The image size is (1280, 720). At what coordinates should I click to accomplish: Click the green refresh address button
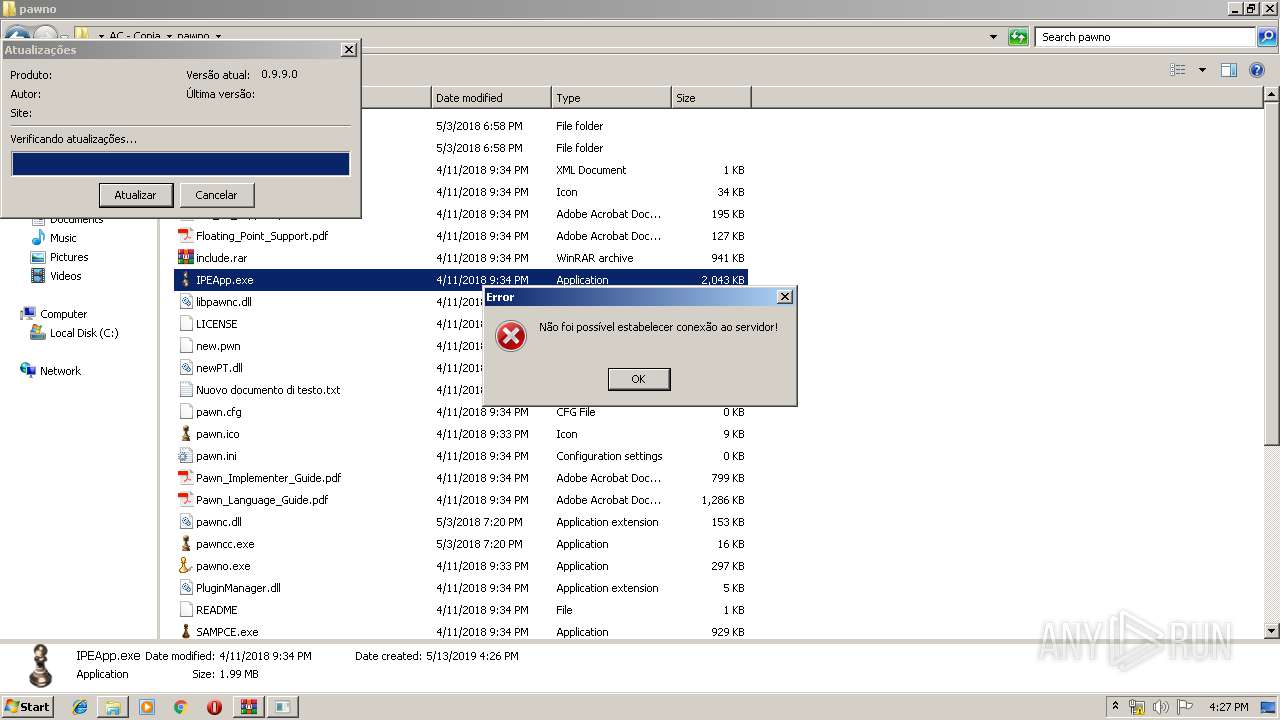1018,37
